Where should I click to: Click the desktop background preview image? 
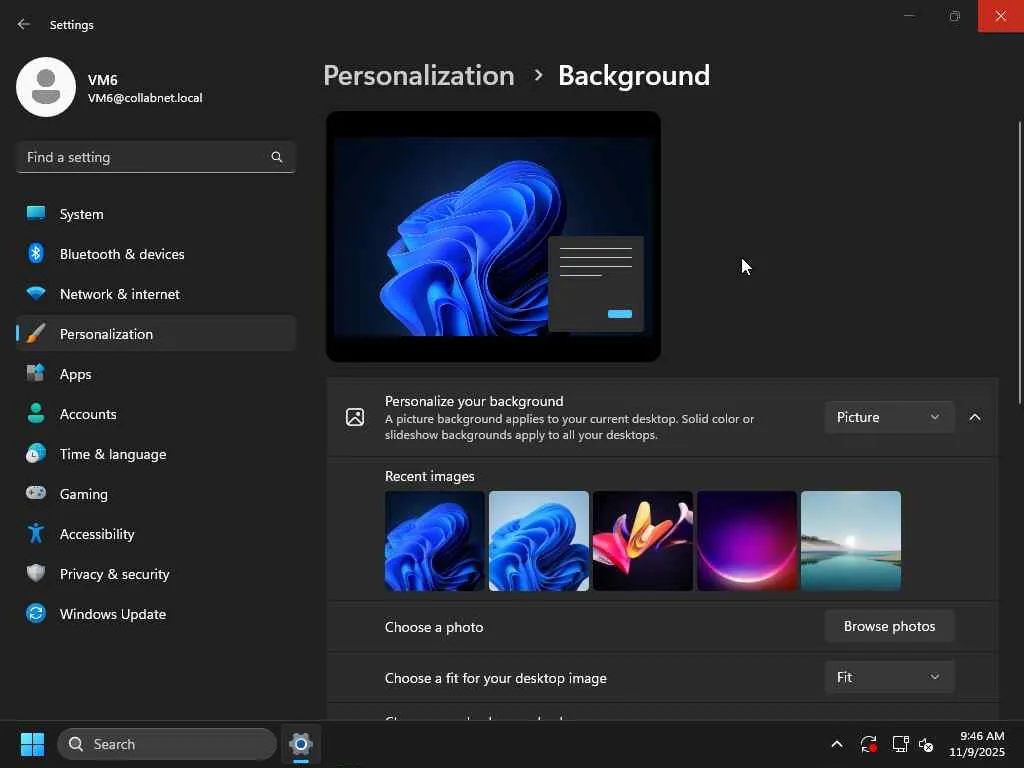tap(493, 236)
